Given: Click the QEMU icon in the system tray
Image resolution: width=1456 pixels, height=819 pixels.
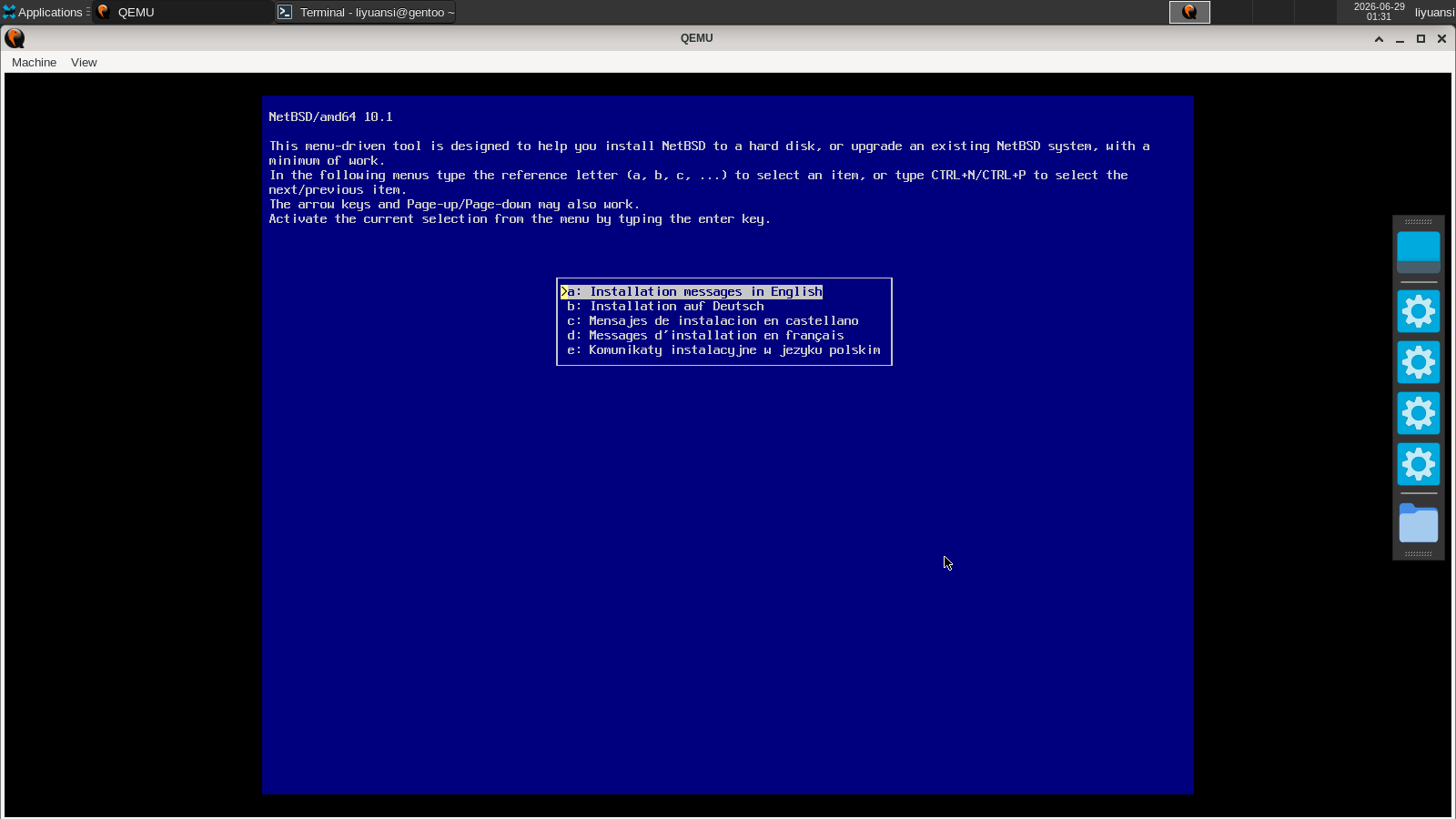Looking at the screenshot, I should pos(1189,12).
